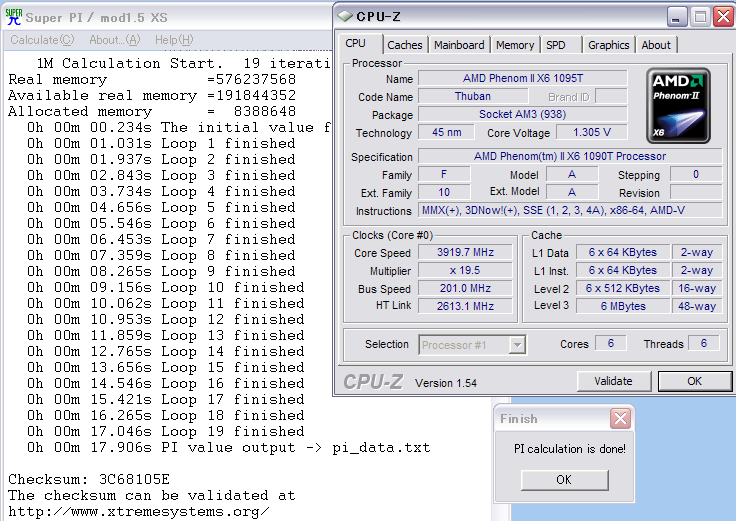Click the 'PI value output' line
This screenshot has width=736, height=521.
coord(229,447)
